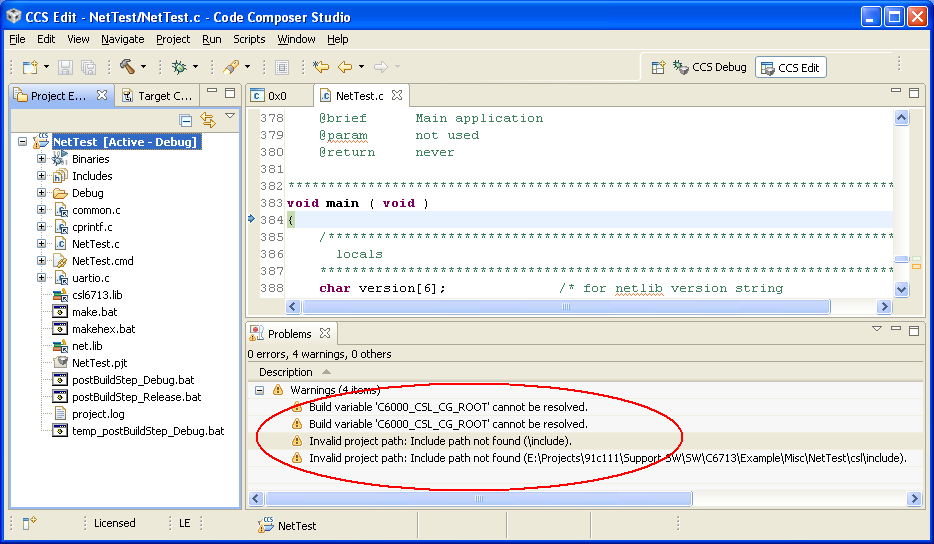
Task: Click the Save All toolbar icon
Action: pyautogui.click(x=88, y=67)
